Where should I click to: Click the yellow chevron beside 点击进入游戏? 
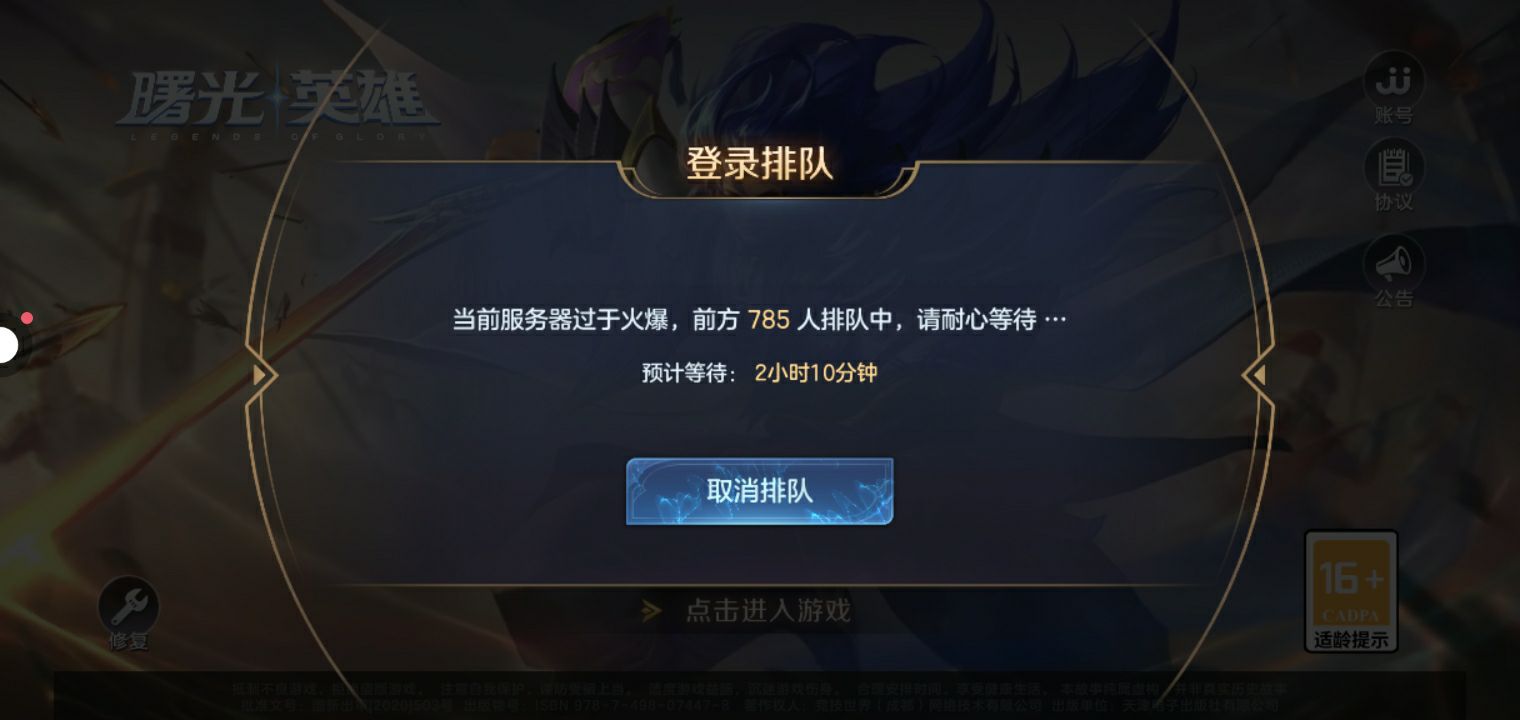652,610
